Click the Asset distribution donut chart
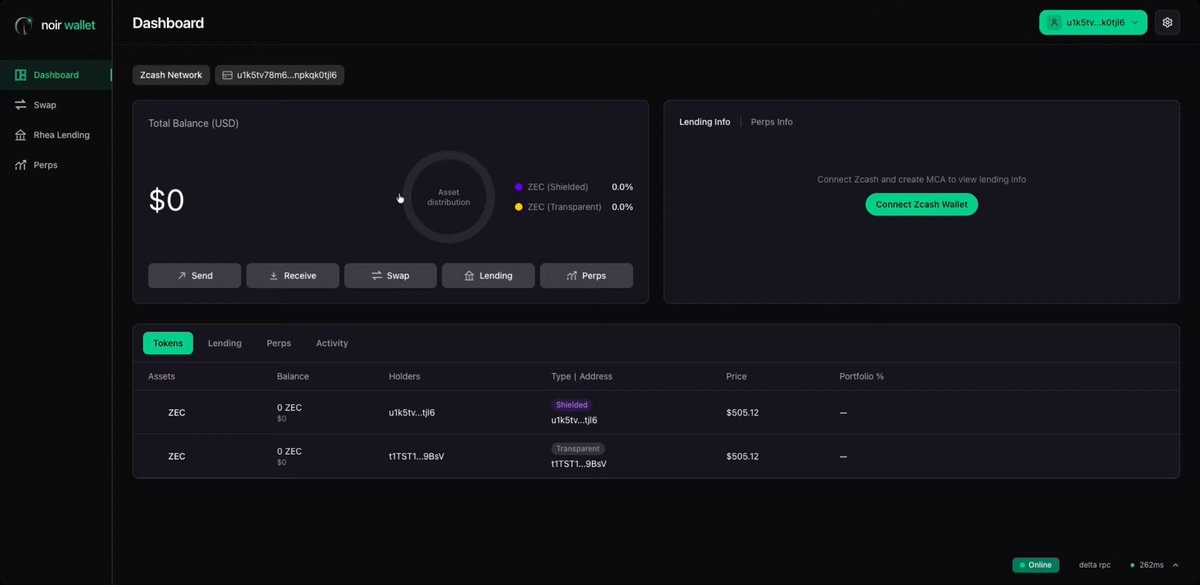 [x=449, y=197]
